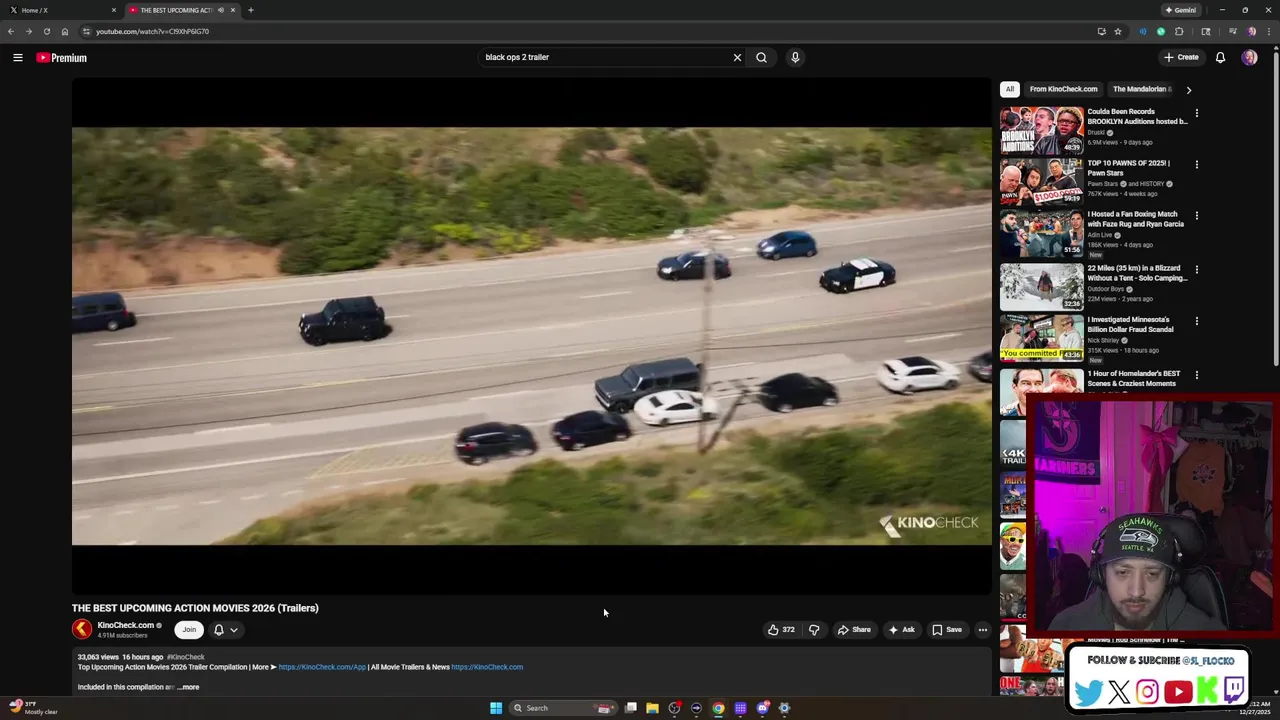Share the video
1280x720 pixels.
tap(854, 630)
